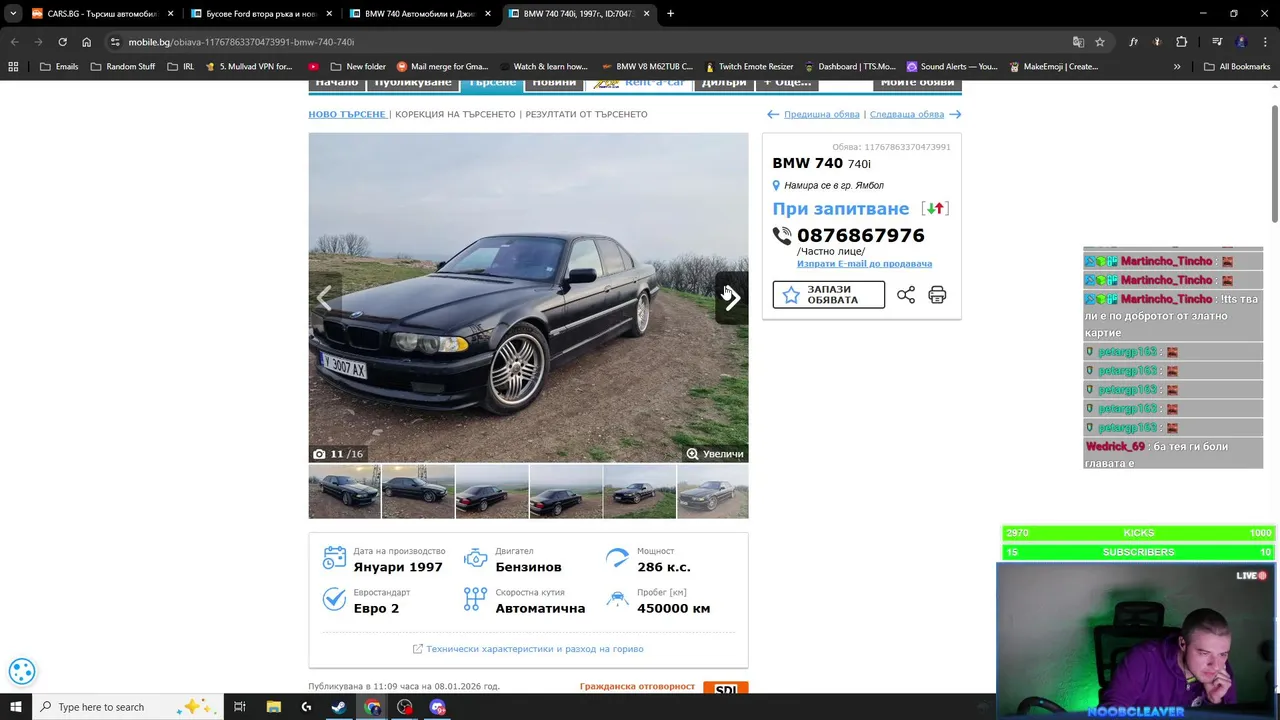Click the price change arrows icon
Image resolution: width=1280 pixels, height=720 pixels.
tap(935, 209)
